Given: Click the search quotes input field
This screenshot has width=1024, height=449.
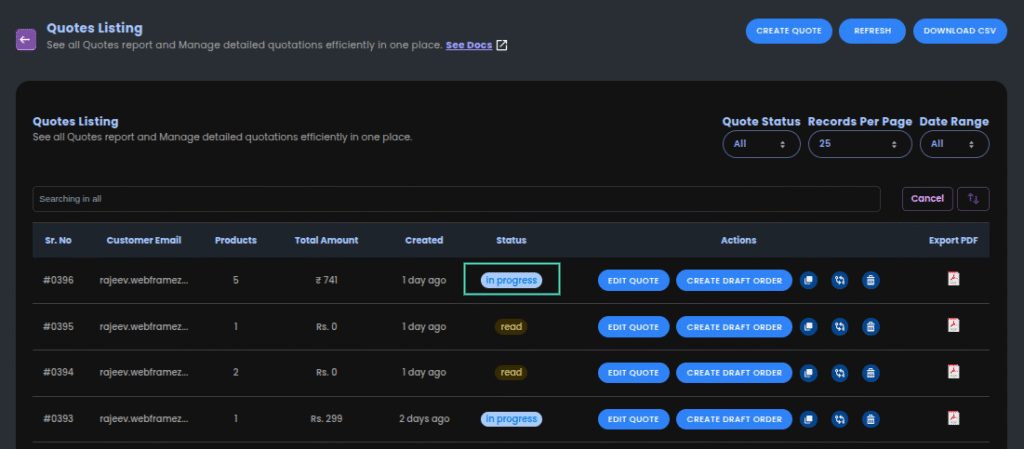Looking at the screenshot, I should [x=456, y=199].
